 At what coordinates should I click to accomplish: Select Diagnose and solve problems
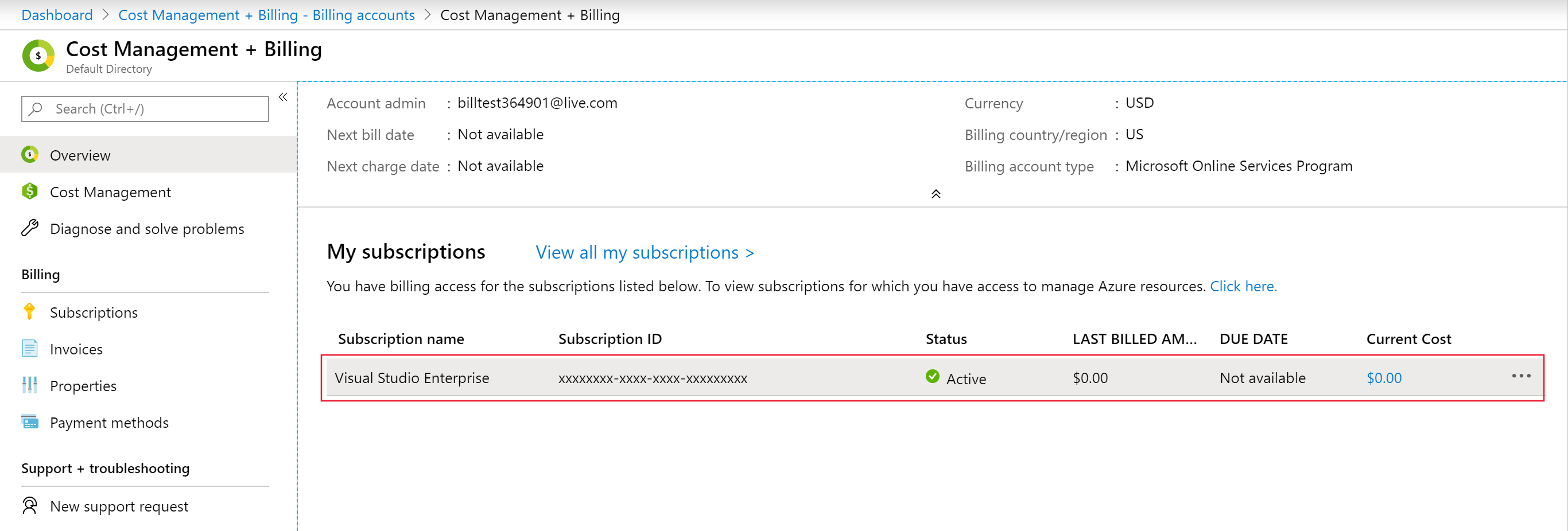pos(149,229)
